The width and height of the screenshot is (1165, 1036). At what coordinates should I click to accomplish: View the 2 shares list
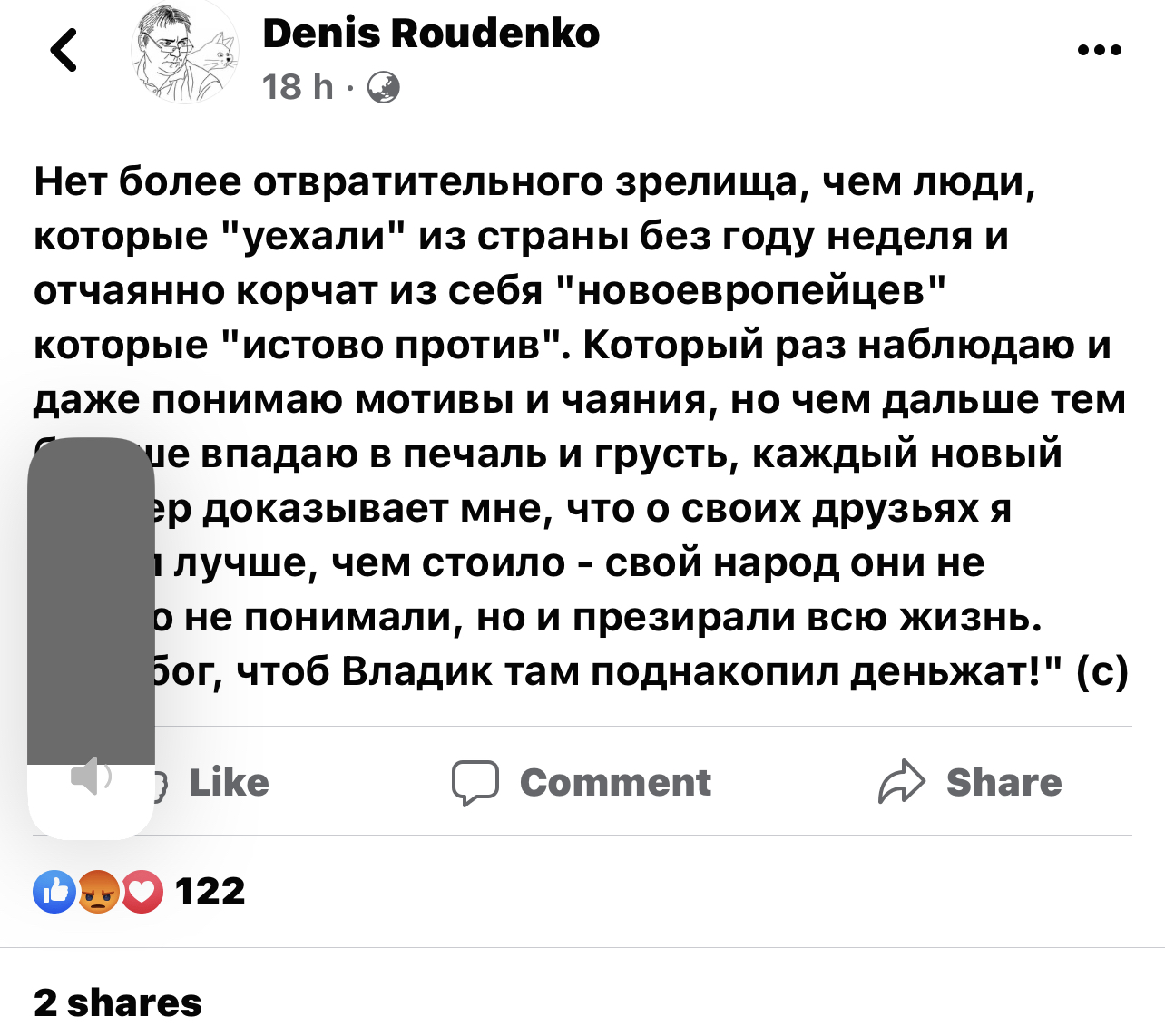[118, 1002]
